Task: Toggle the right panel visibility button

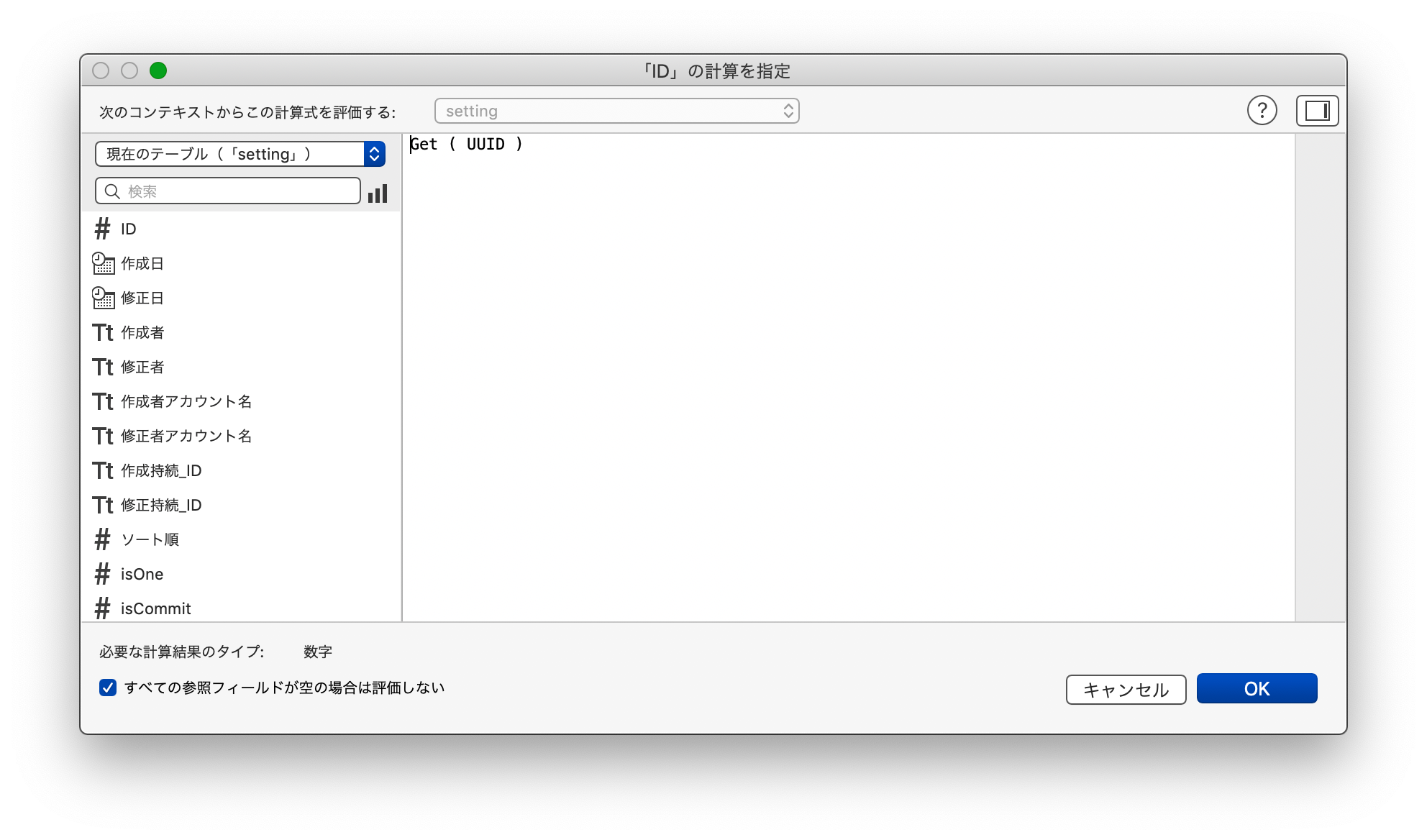Action: (1318, 110)
